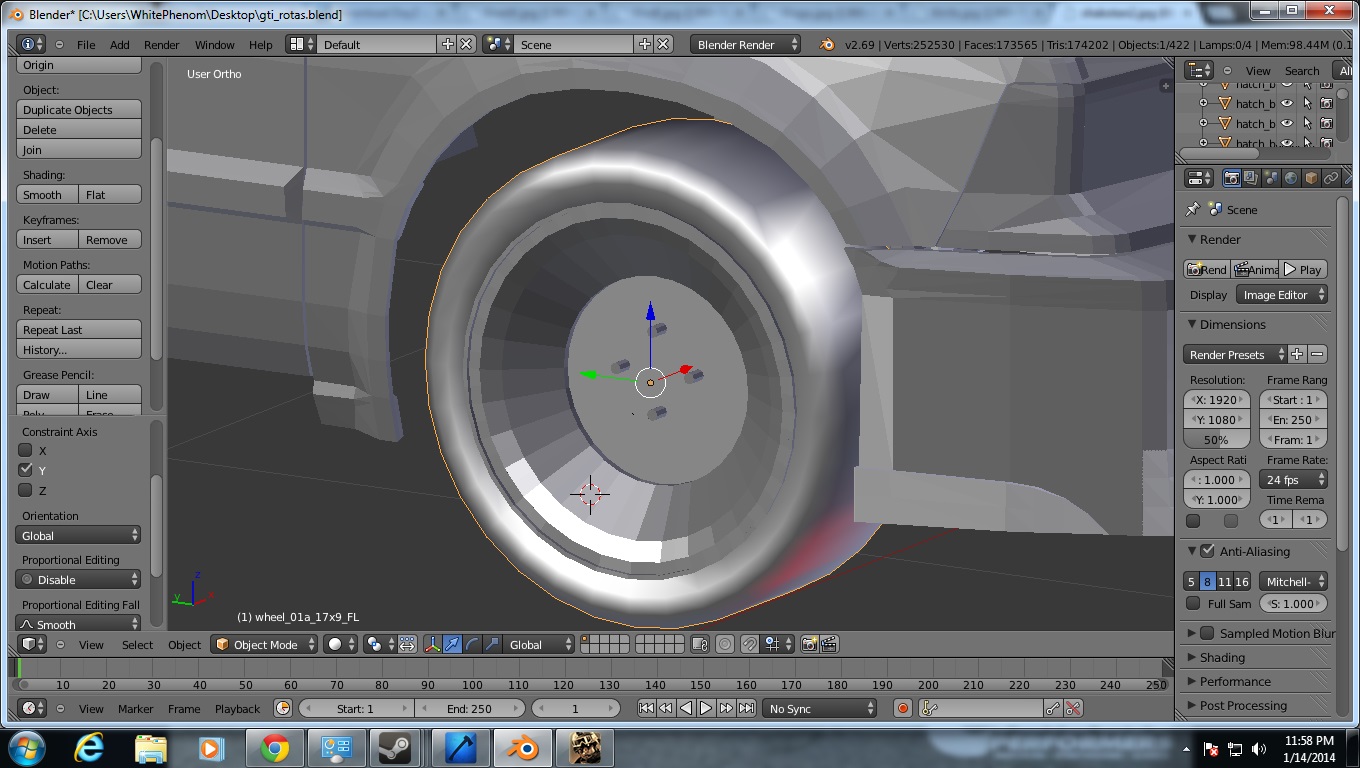Enable the Full Sample checkbox
Viewport: 1360px width, 768px height.
(x=1193, y=603)
